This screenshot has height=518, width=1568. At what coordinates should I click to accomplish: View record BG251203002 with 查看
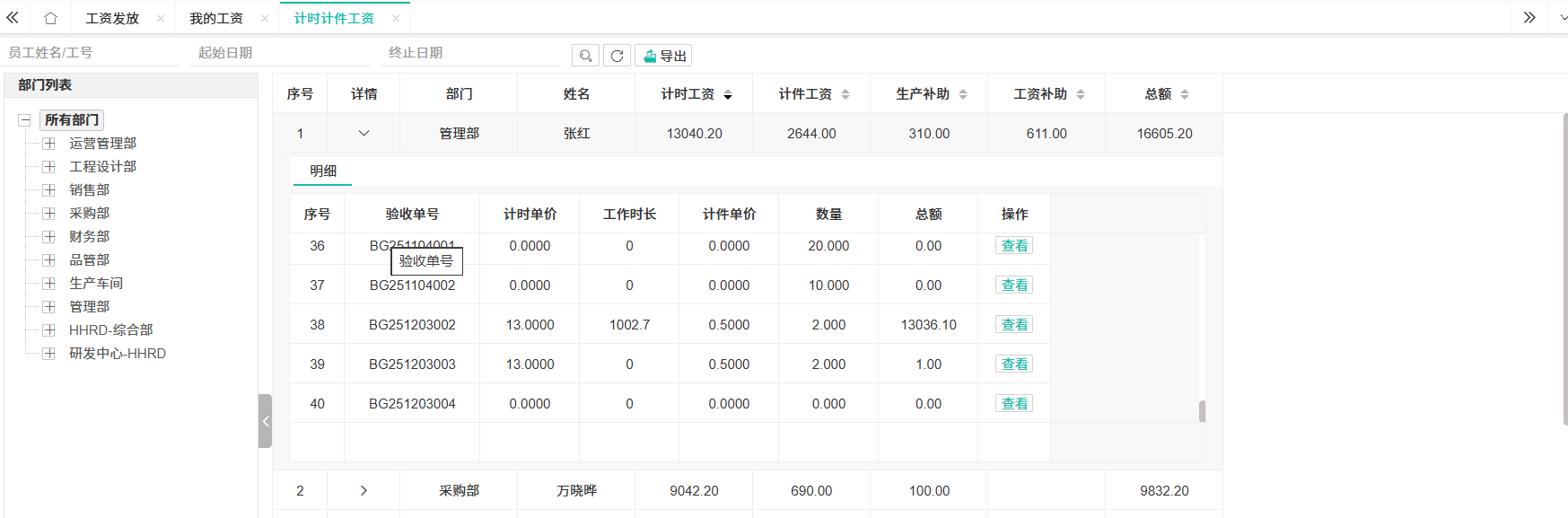(1014, 325)
